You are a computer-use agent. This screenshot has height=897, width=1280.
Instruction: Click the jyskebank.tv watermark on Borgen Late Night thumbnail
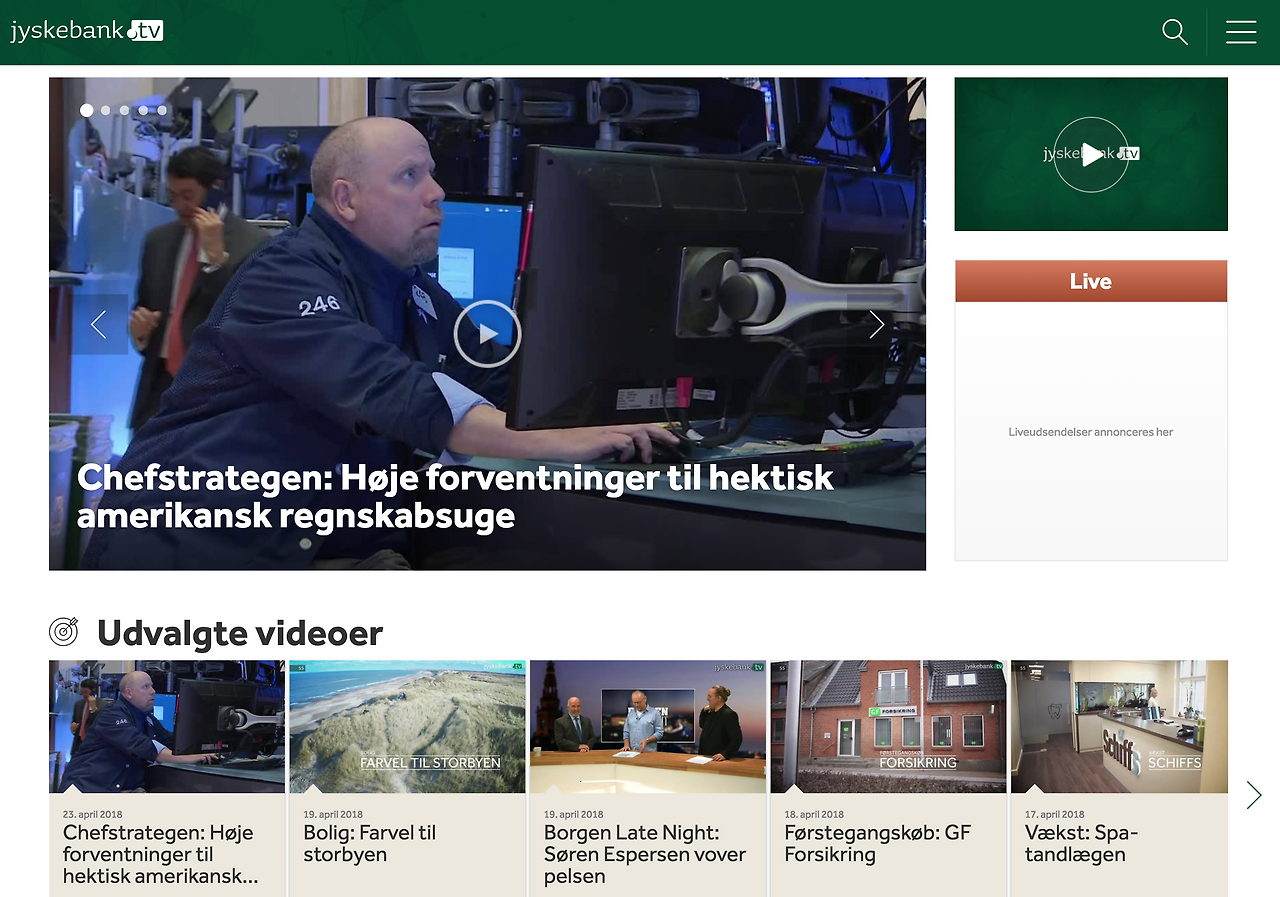pos(740,666)
